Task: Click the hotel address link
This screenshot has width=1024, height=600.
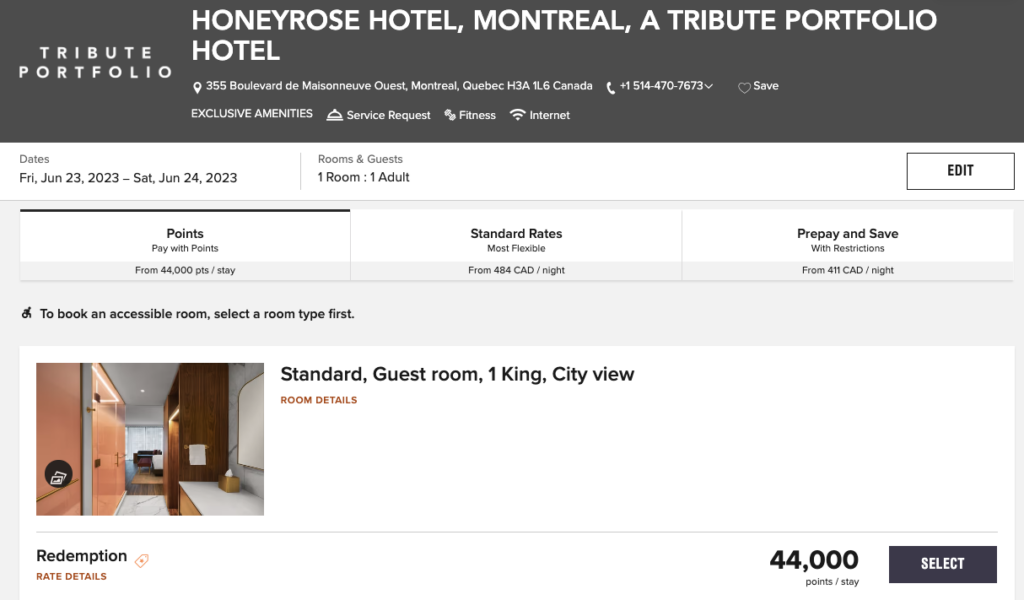Action: point(398,86)
